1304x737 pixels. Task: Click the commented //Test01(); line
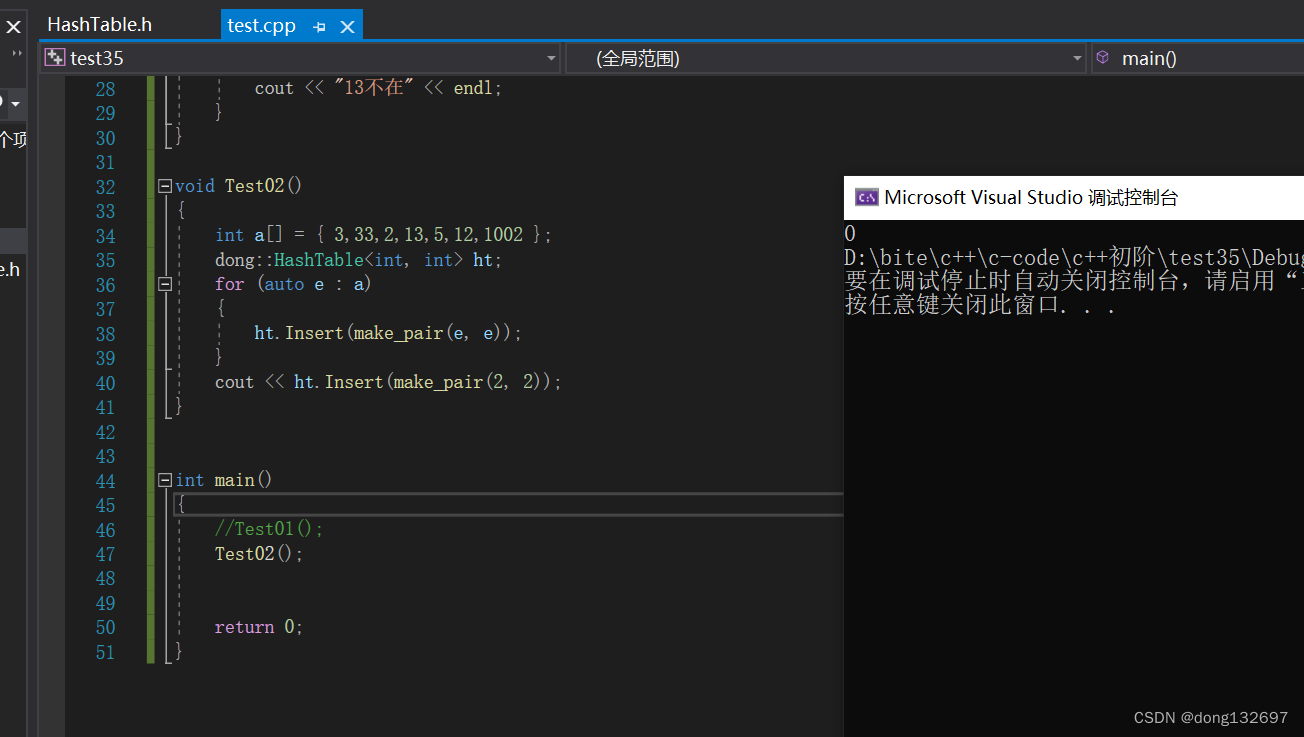click(269, 529)
